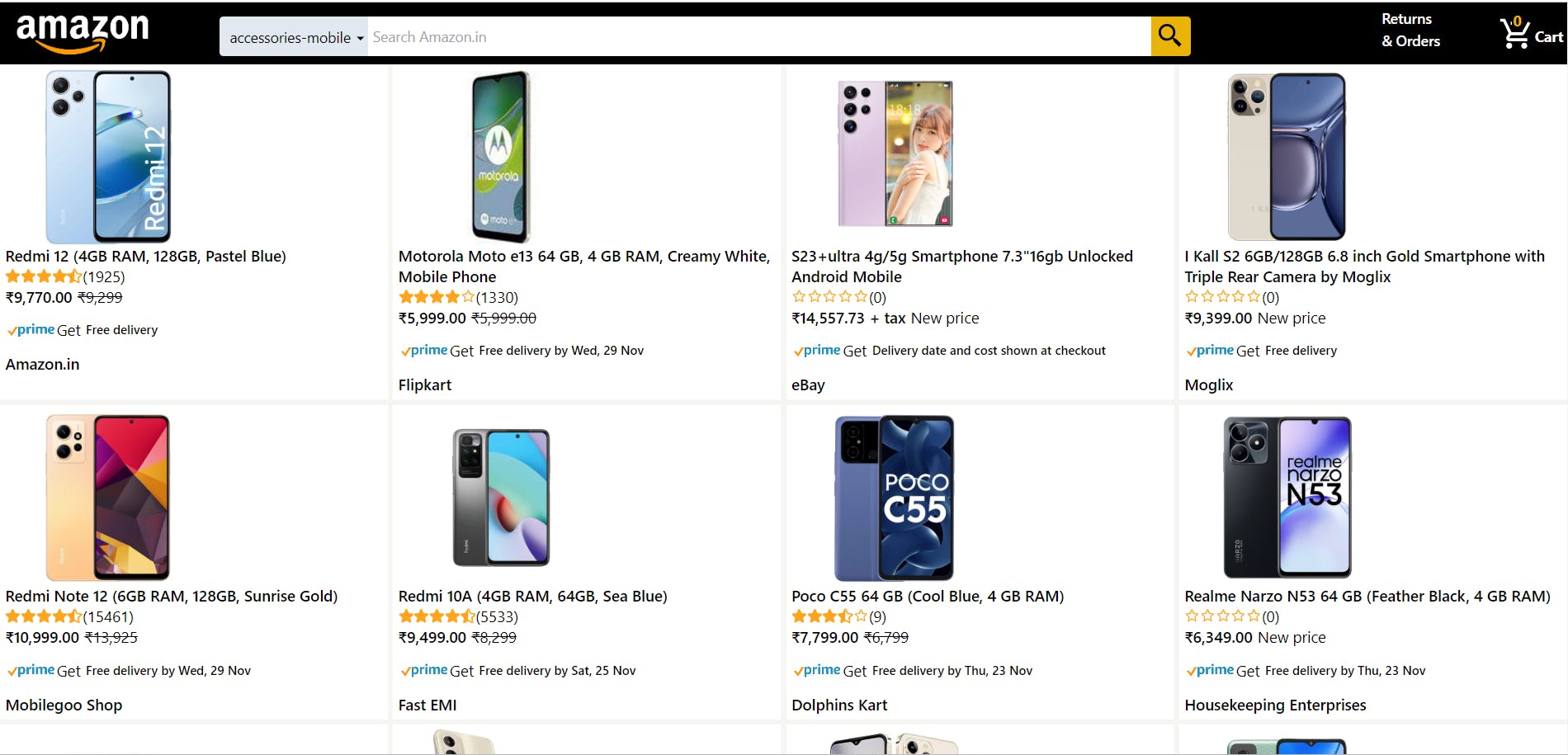Open the Motorola Moto e13 product image
The height and width of the screenshot is (755, 1568).
500,156
